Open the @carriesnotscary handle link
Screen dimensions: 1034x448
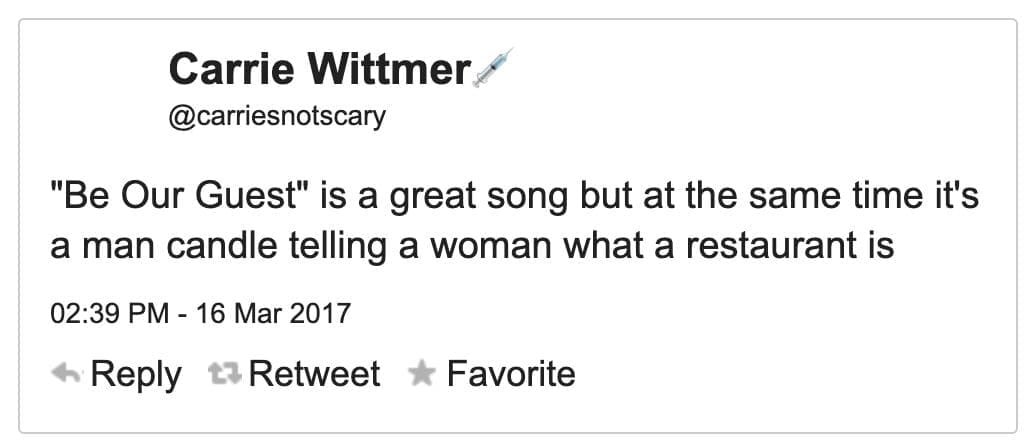(x=277, y=116)
